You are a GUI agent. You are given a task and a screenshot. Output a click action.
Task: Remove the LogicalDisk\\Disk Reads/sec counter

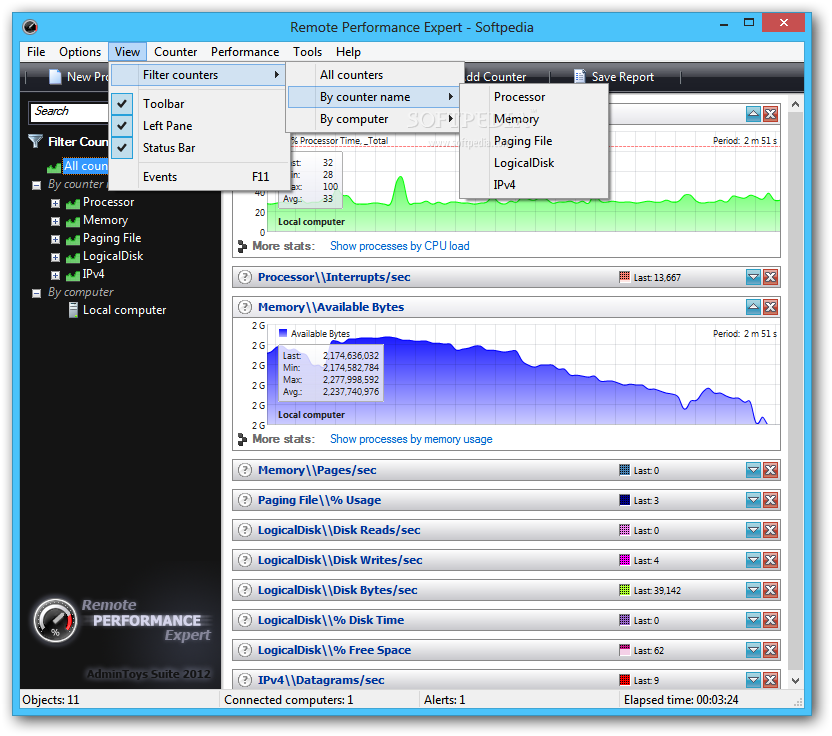770,530
